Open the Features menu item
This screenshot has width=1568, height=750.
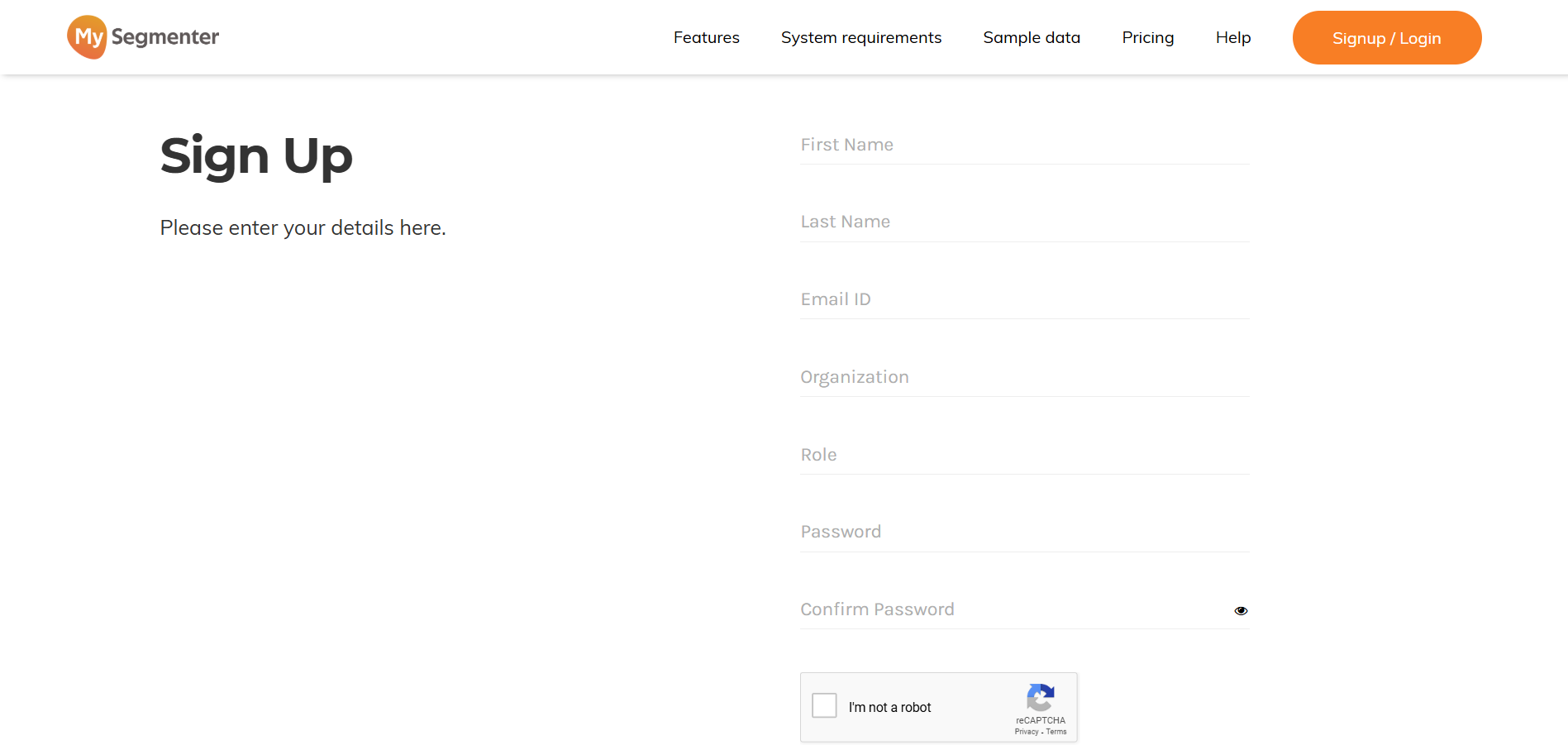click(x=706, y=38)
